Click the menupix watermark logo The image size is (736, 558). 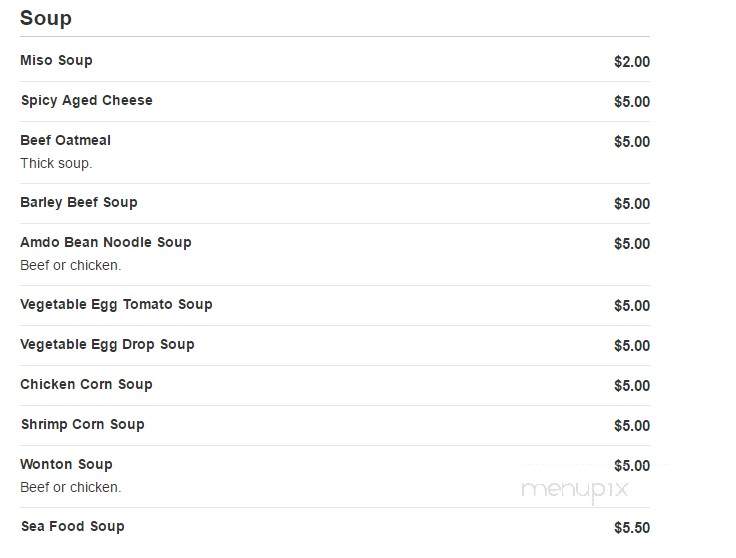click(x=575, y=490)
